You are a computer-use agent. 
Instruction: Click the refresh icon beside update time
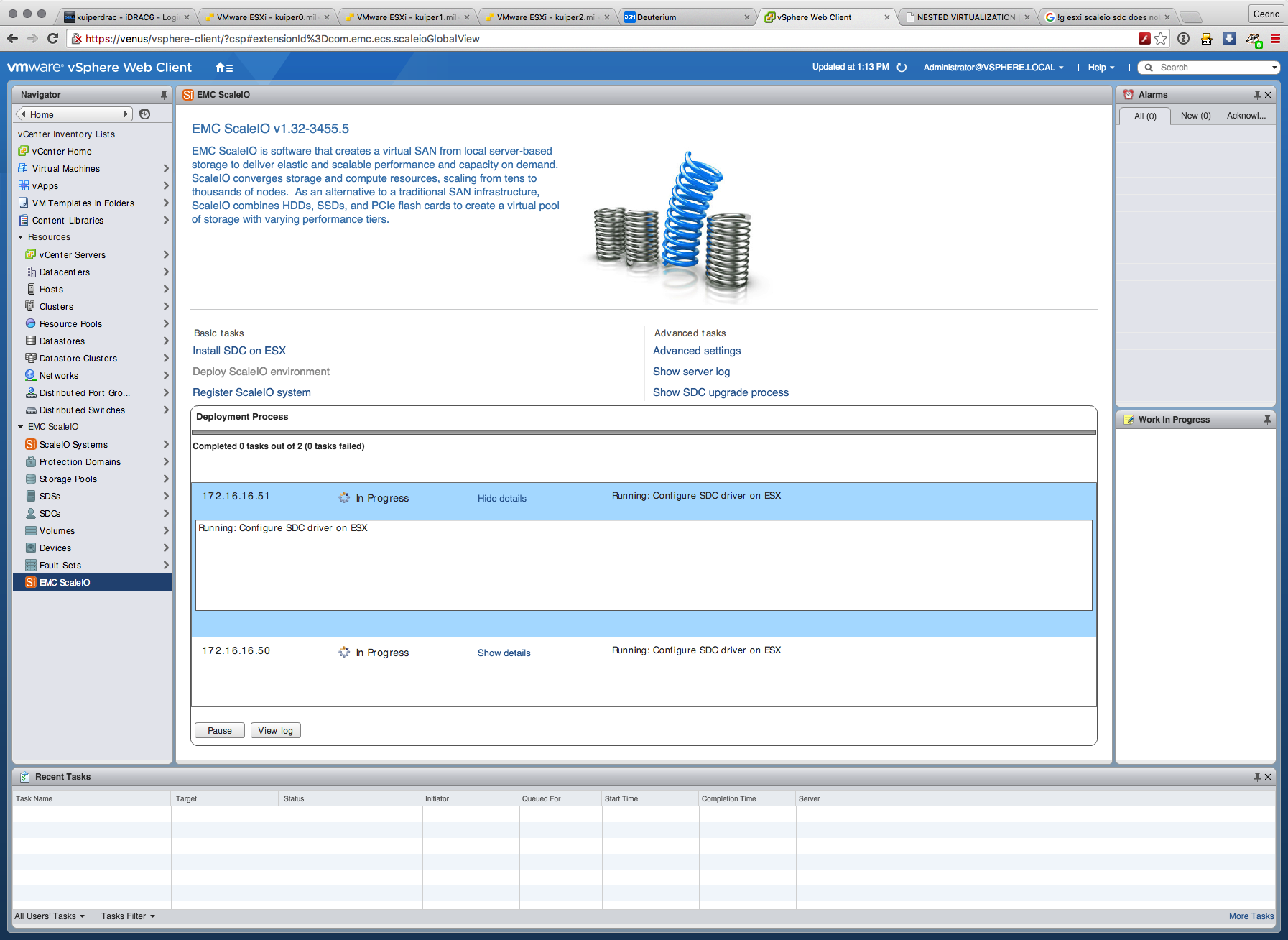[902, 68]
